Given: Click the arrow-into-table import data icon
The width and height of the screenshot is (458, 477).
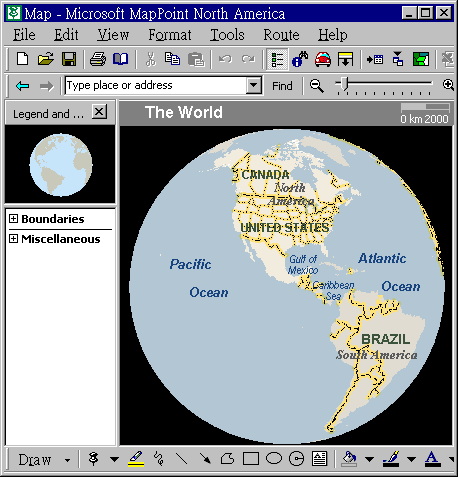Looking at the screenshot, I should 375,59.
